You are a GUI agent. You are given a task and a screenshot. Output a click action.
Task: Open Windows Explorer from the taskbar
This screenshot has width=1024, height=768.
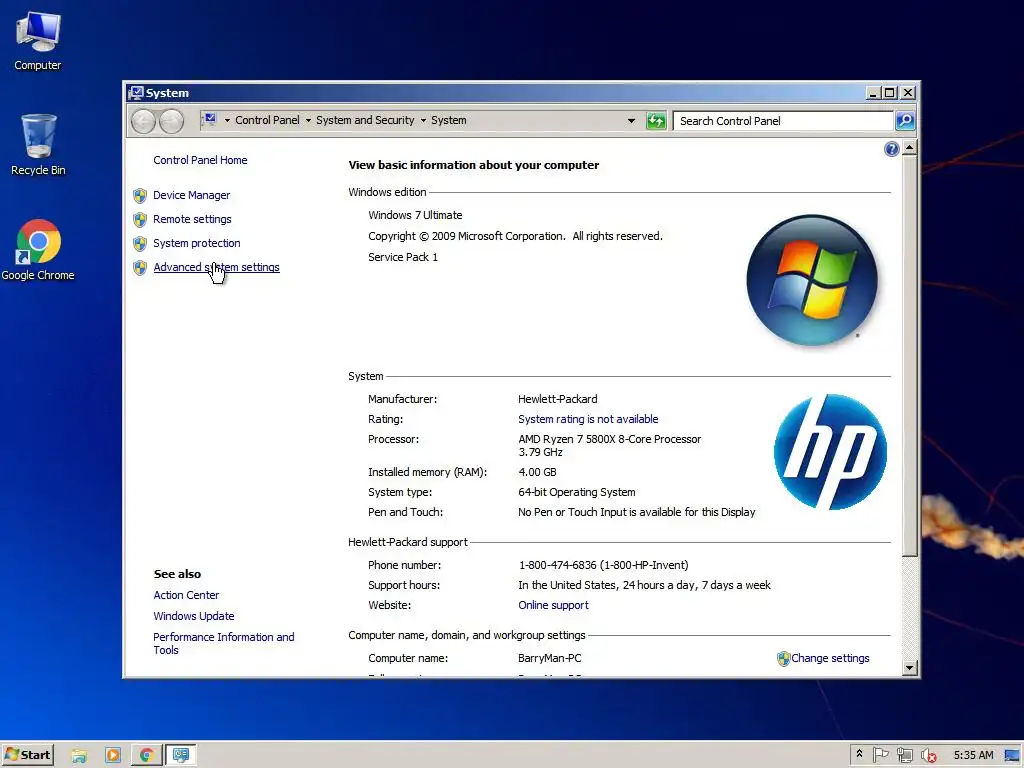(79, 755)
